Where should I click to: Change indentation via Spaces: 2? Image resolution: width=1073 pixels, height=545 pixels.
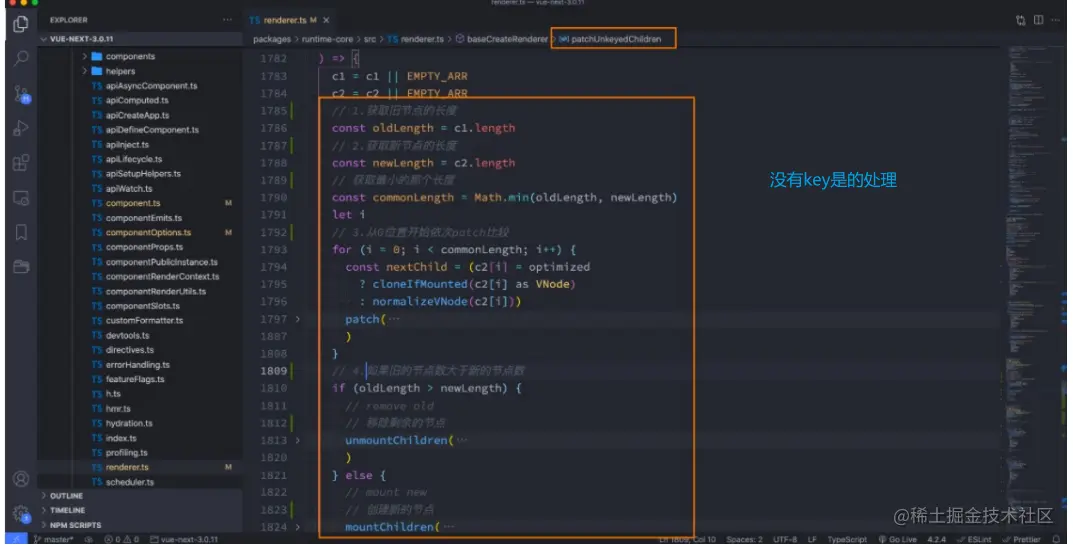coord(744,540)
